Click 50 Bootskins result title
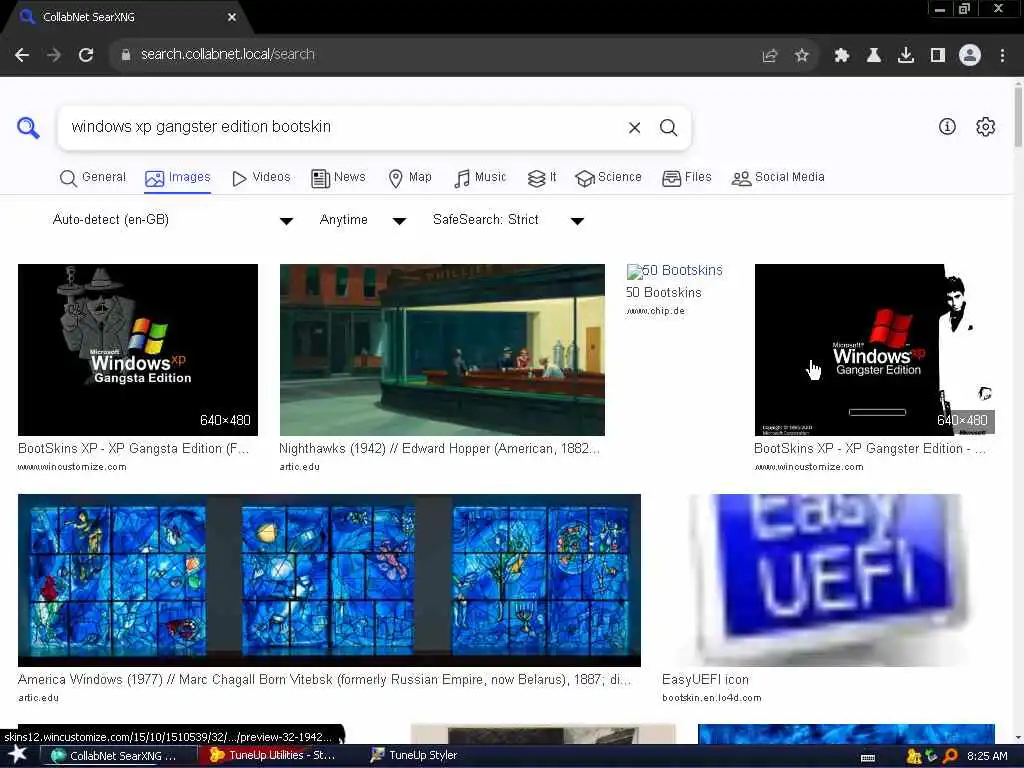This screenshot has width=1024, height=768. tap(664, 293)
